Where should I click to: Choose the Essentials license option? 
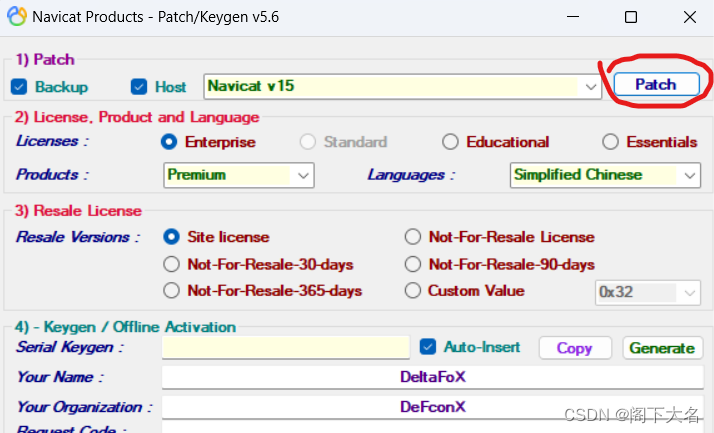click(x=610, y=142)
